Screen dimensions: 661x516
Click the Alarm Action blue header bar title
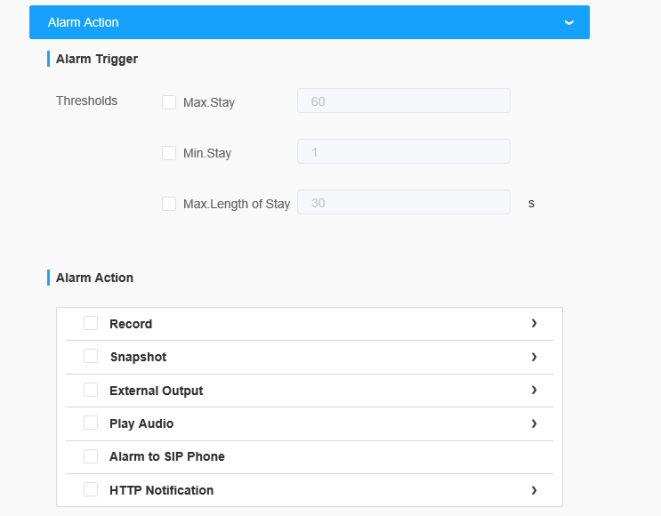83,22
